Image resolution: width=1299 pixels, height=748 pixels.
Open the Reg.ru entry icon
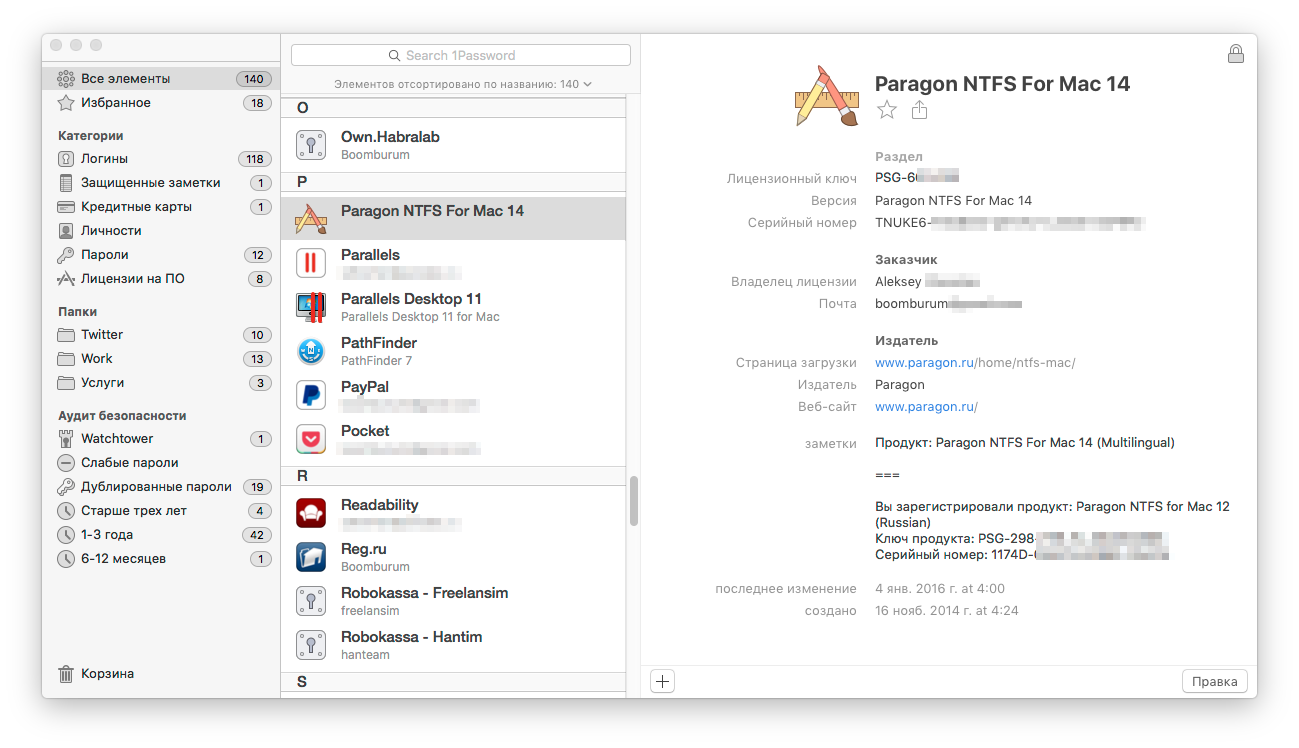(311, 557)
